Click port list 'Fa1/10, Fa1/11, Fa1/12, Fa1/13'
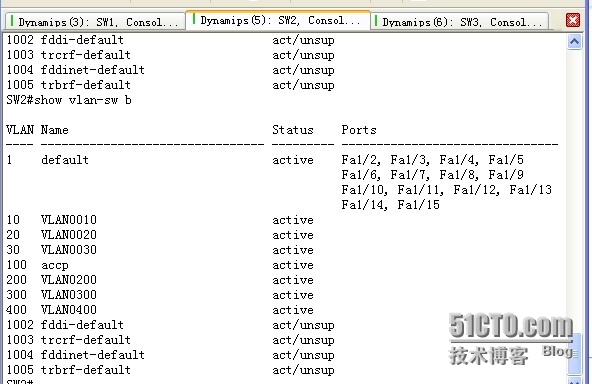The width and height of the screenshot is (592, 384). [447, 190]
